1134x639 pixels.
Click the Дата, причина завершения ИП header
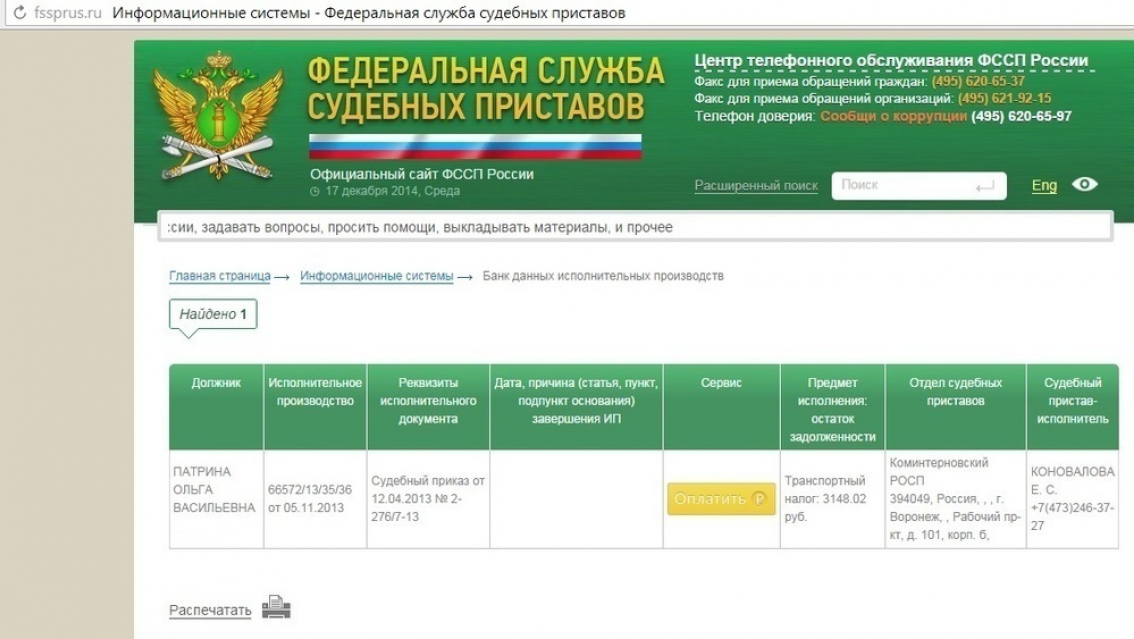[x=576, y=408]
